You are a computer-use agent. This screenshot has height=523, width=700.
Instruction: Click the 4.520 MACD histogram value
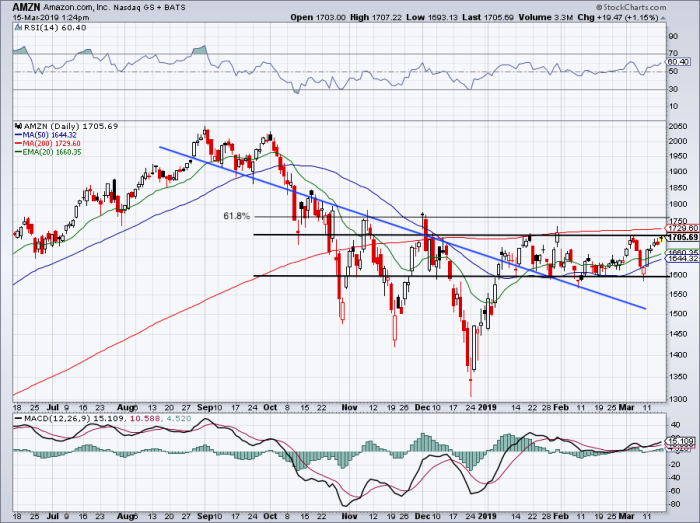pyautogui.click(x=178, y=419)
